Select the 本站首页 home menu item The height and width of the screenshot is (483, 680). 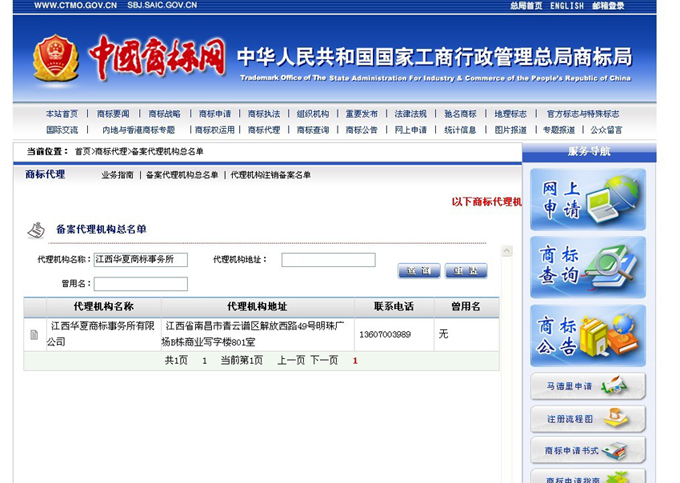(x=61, y=114)
